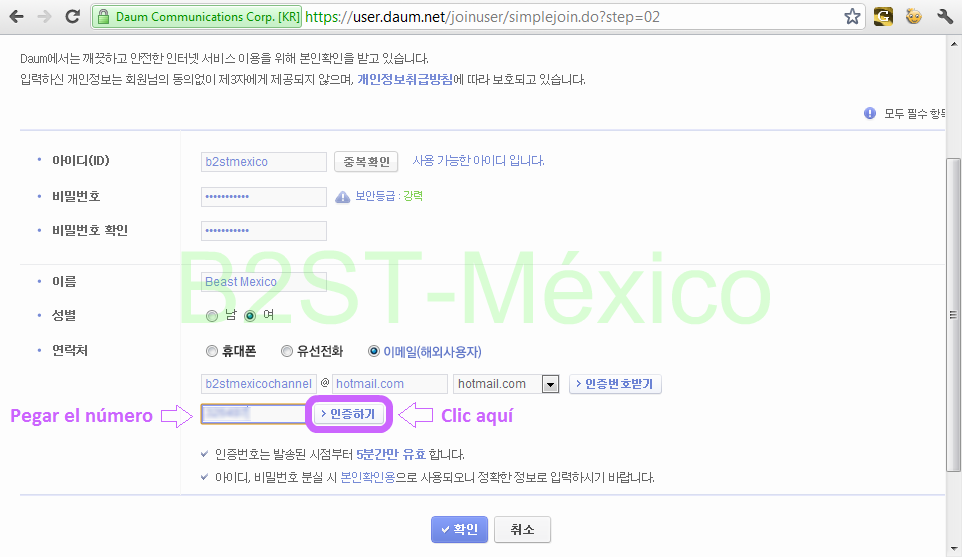962x557 pixels.
Task: Open the yellow G extension icon
Action: [x=883, y=17]
